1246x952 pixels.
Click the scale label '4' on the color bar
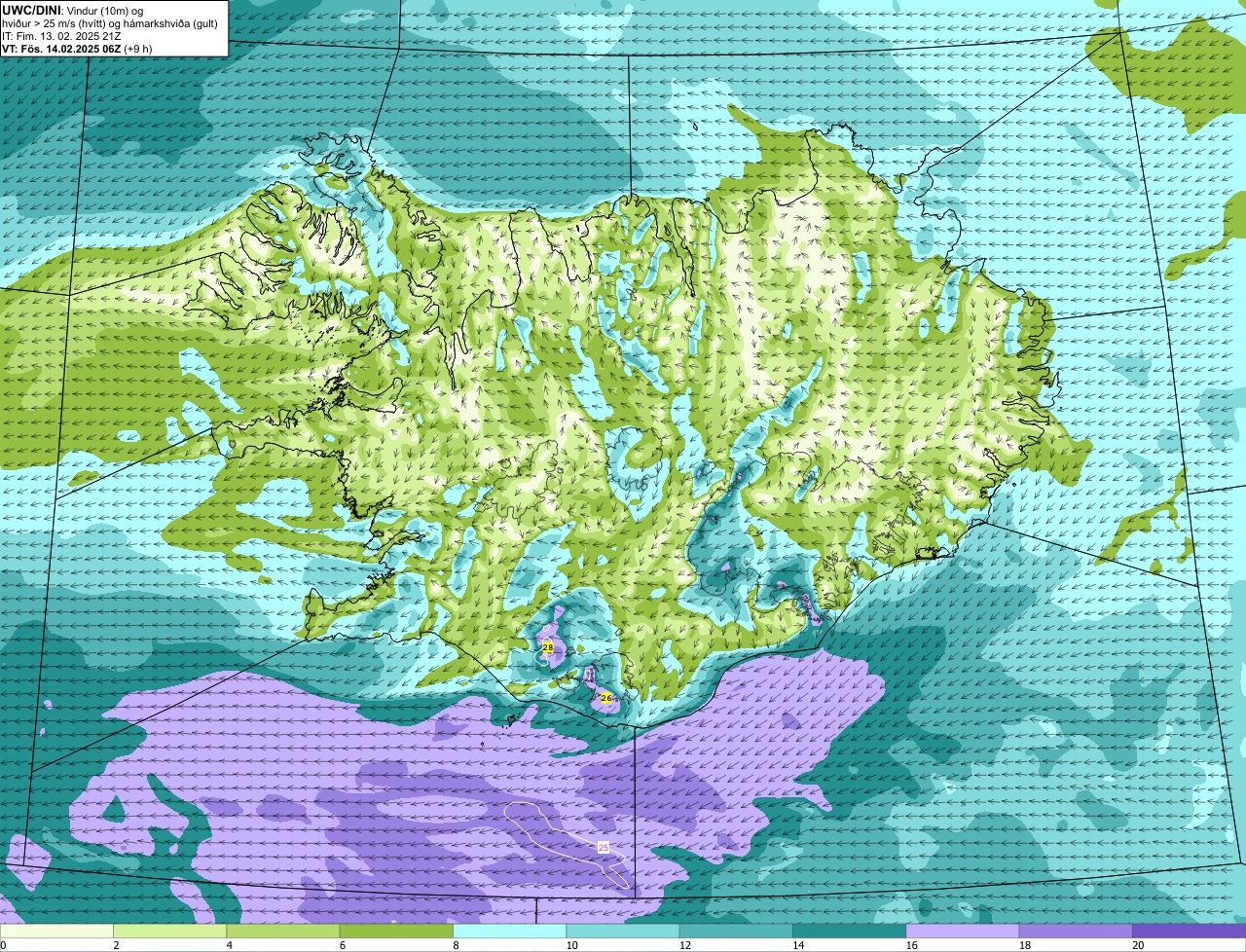pos(229,945)
